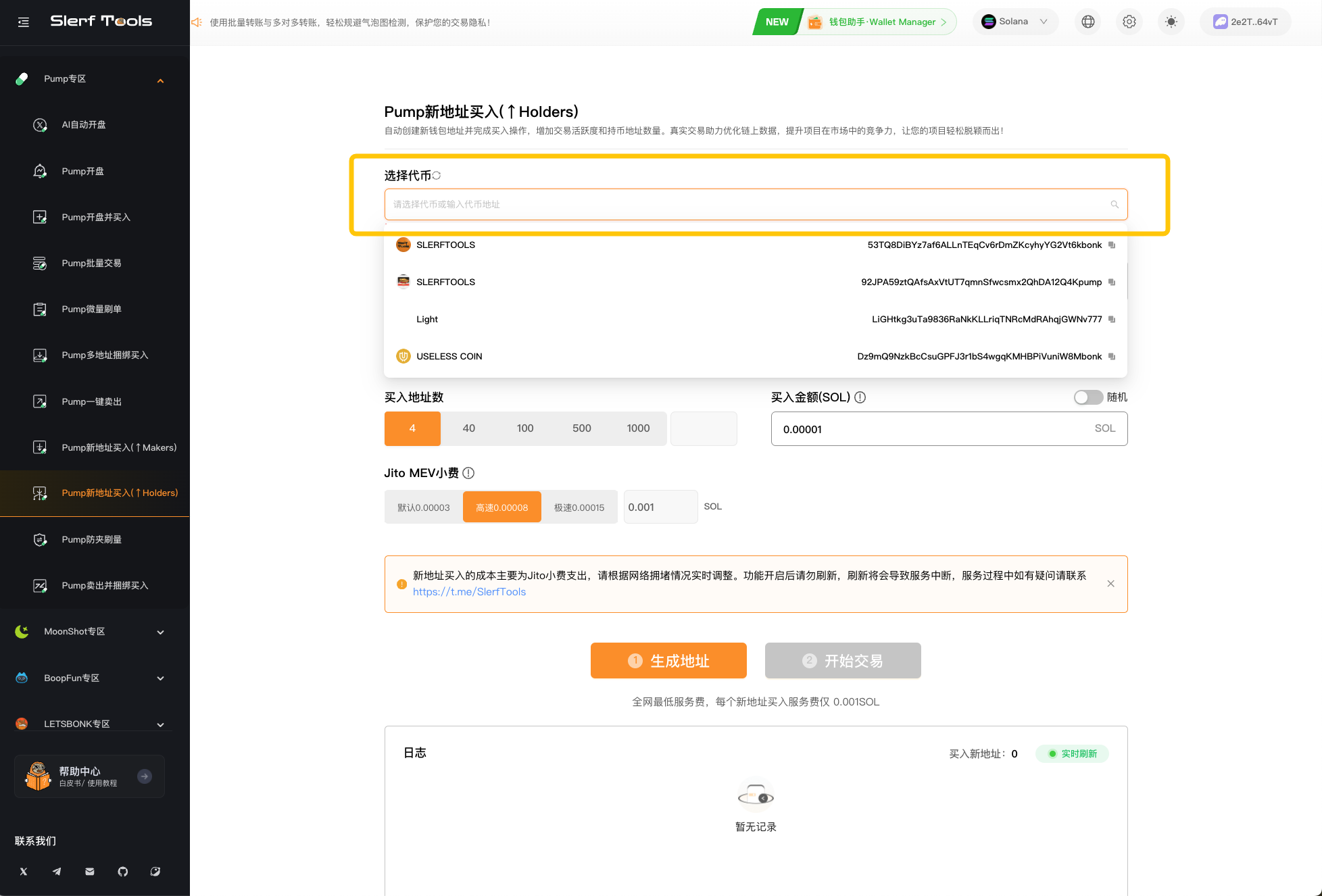Collapse the sidebar with the hamburger icon

[x=24, y=22]
